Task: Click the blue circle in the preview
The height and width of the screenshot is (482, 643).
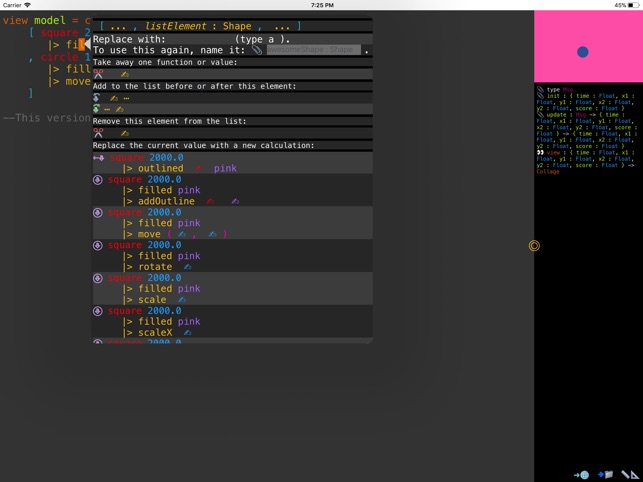Action: [x=582, y=52]
